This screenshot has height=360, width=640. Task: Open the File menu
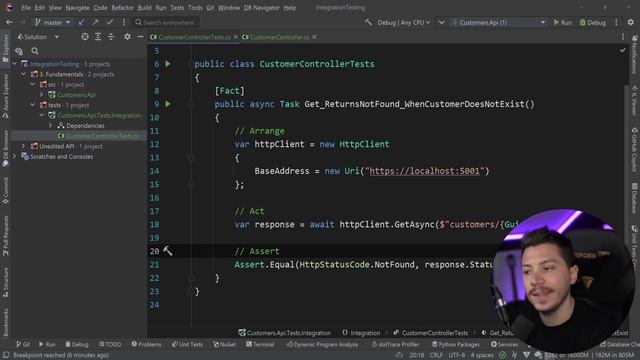pyautogui.click(x=26, y=8)
